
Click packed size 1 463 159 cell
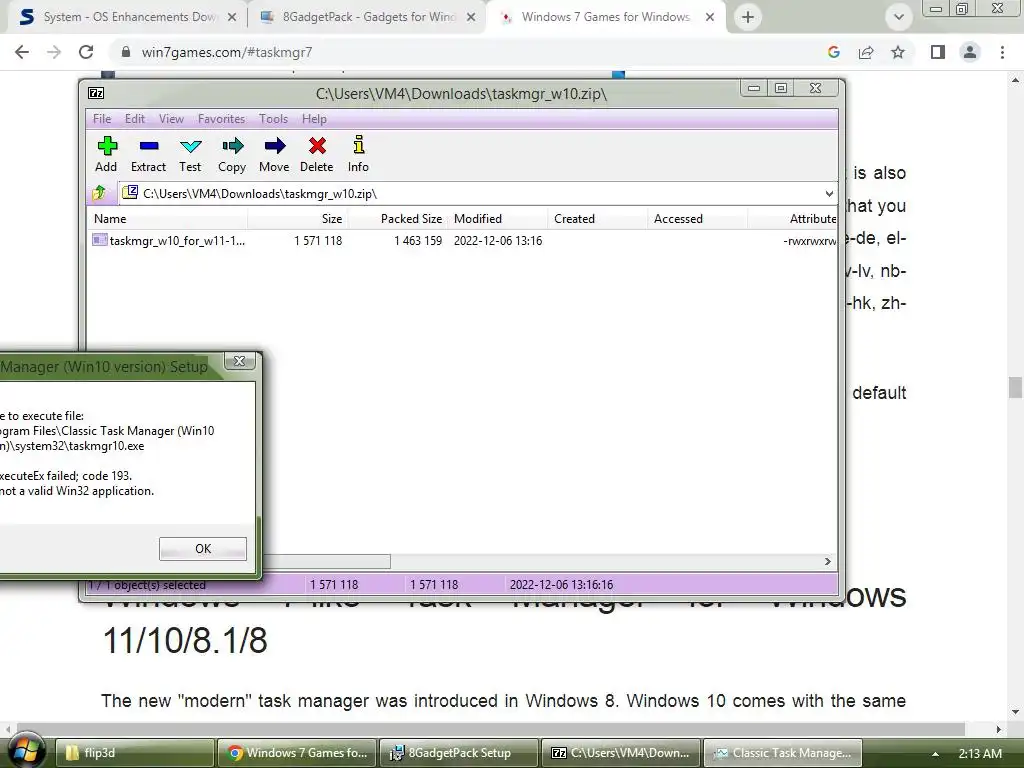point(418,240)
